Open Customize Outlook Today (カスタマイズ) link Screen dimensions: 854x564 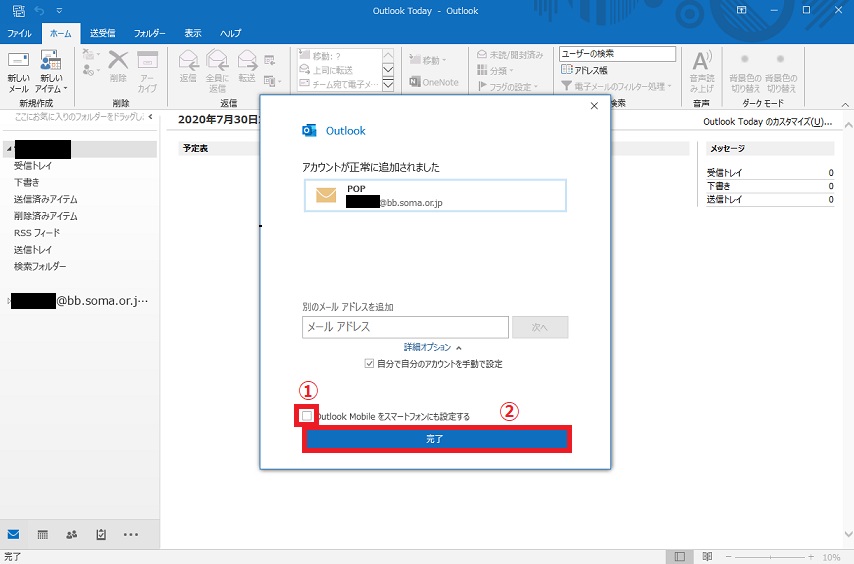pyautogui.click(x=767, y=121)
